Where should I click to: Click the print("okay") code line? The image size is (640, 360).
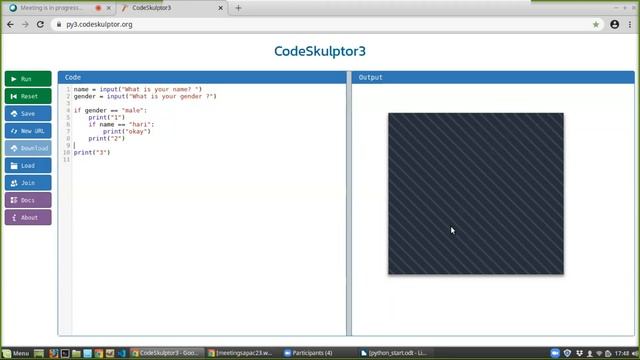tap(127, 131)
